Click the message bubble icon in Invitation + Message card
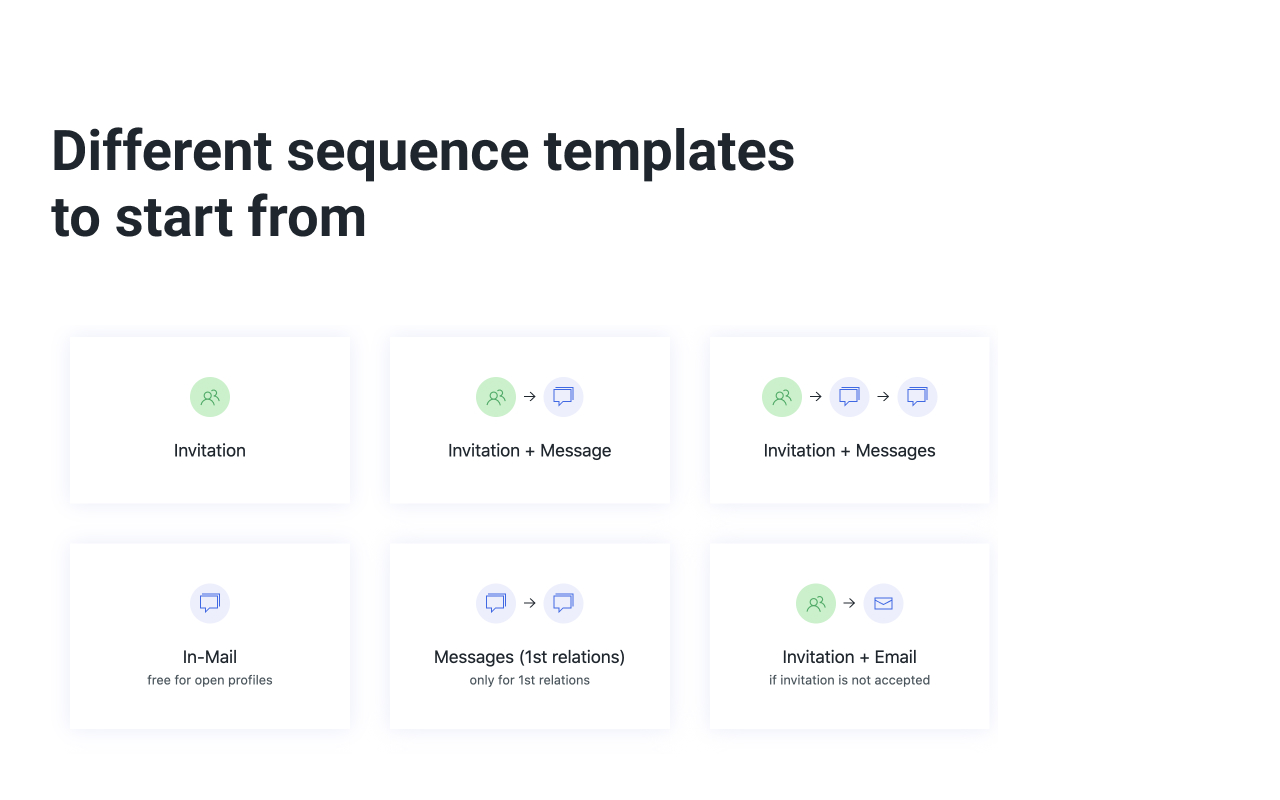Image resolution: width=1280 pixels, height=800 pixels. [x=563, y=397]
